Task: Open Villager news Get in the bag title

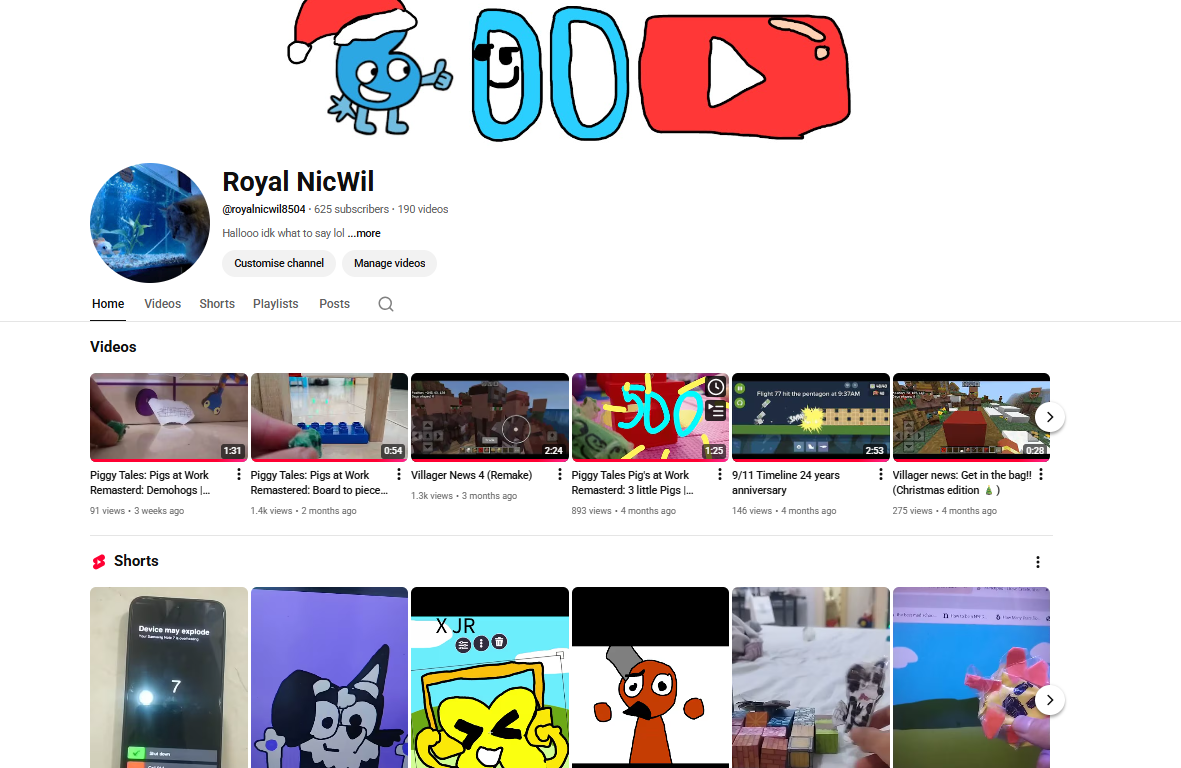Action: (x=962, y=483)
